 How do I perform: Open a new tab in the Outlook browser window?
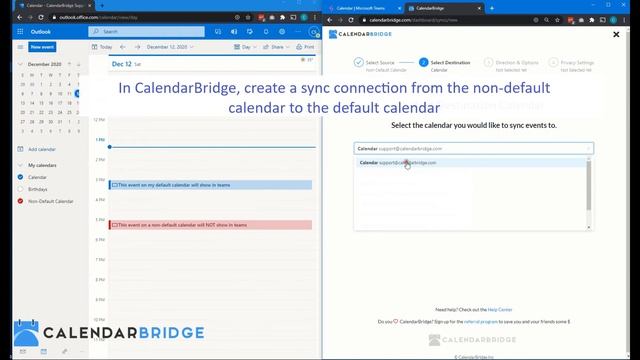102,6
